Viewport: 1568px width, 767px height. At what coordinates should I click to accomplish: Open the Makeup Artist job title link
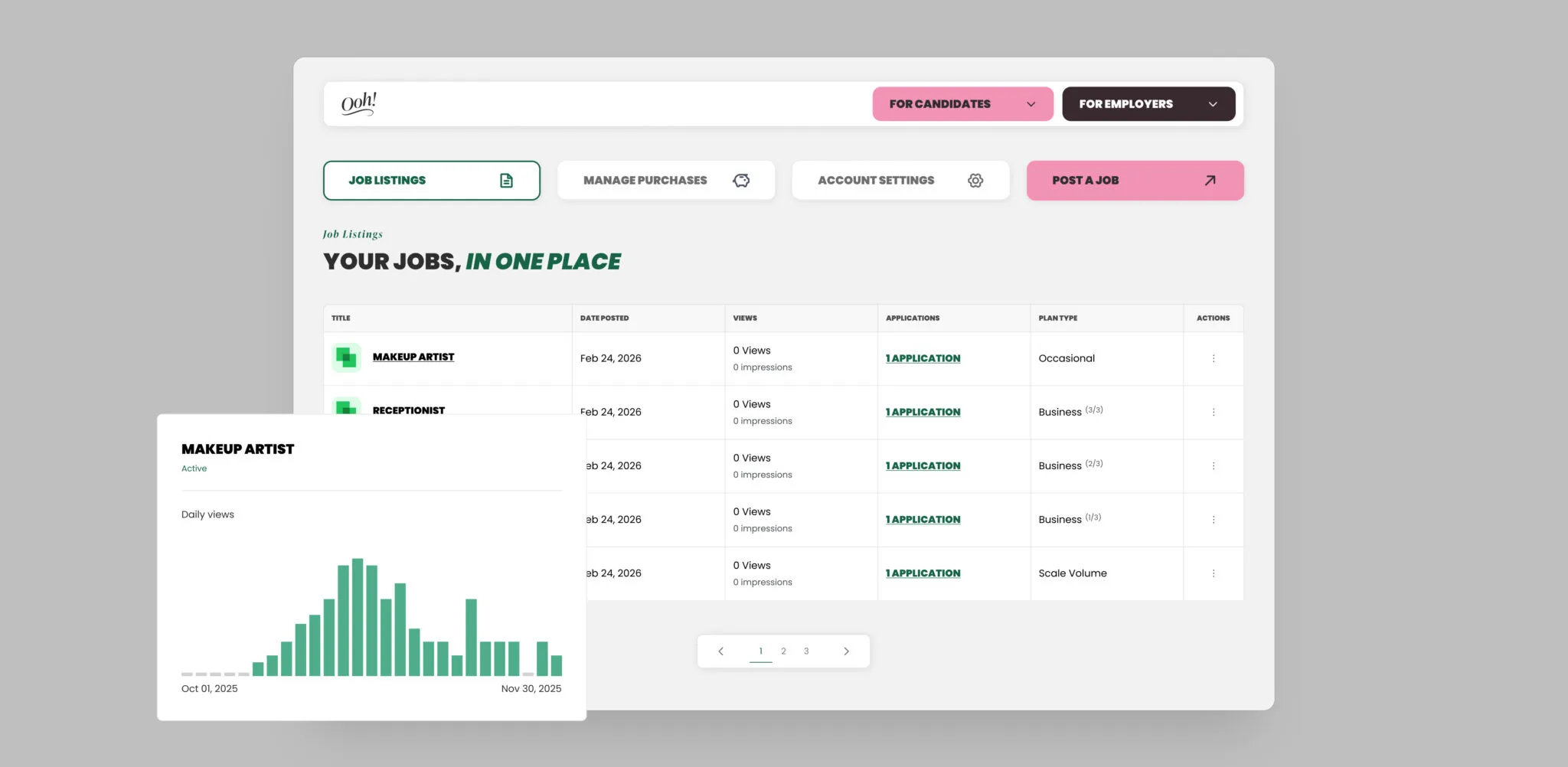(413, 357)
